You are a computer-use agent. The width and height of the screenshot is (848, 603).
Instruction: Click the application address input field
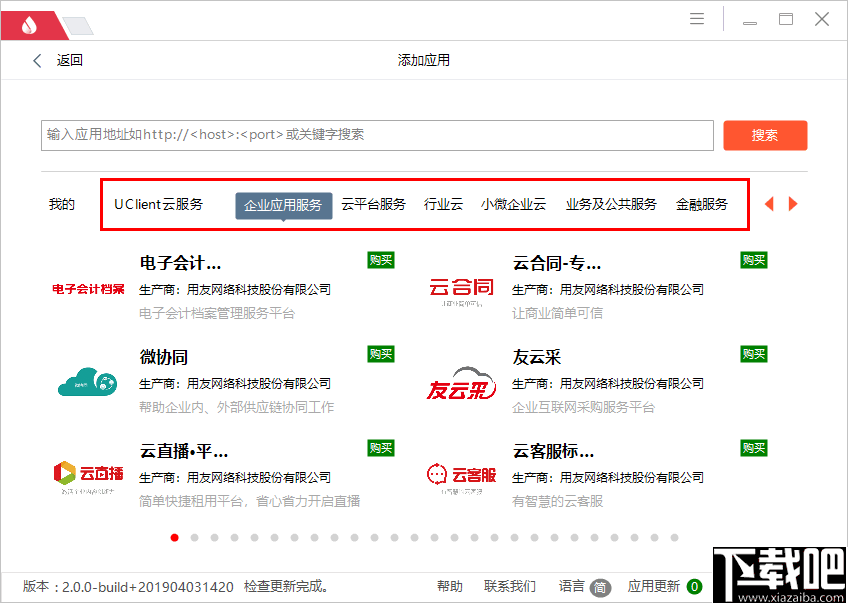377,135
